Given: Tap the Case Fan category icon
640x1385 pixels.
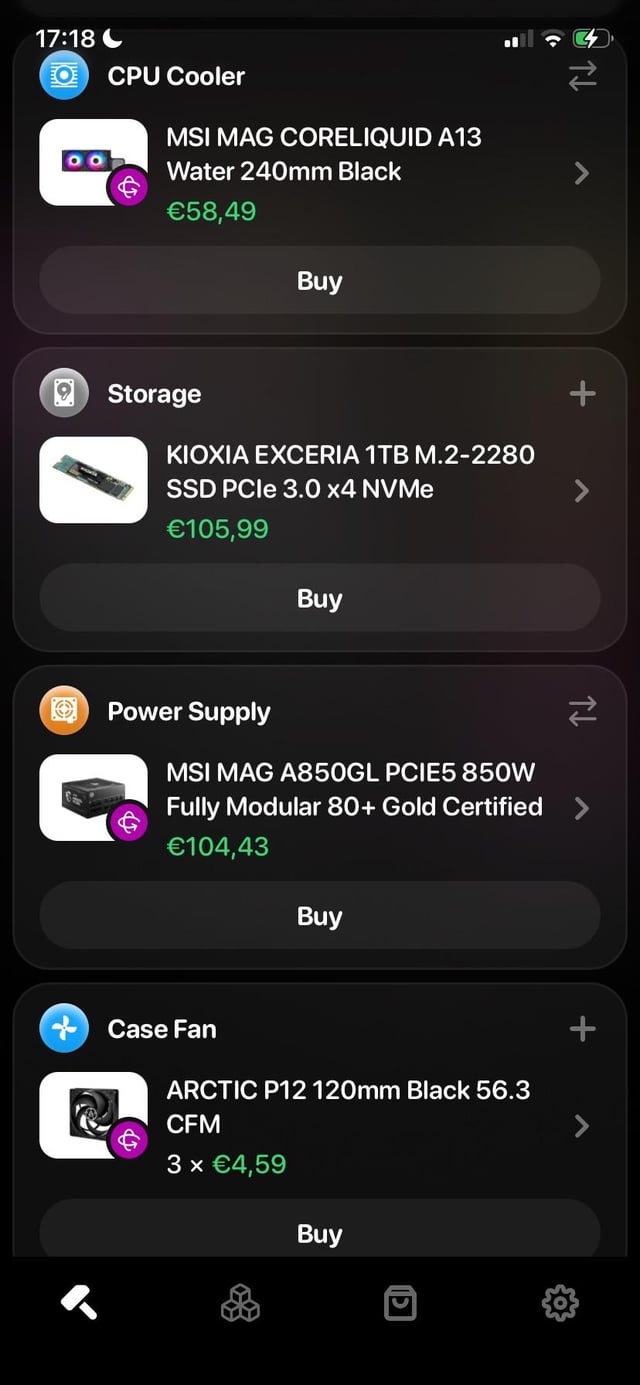Looking at the screenshot, I should click(64, 1028).
